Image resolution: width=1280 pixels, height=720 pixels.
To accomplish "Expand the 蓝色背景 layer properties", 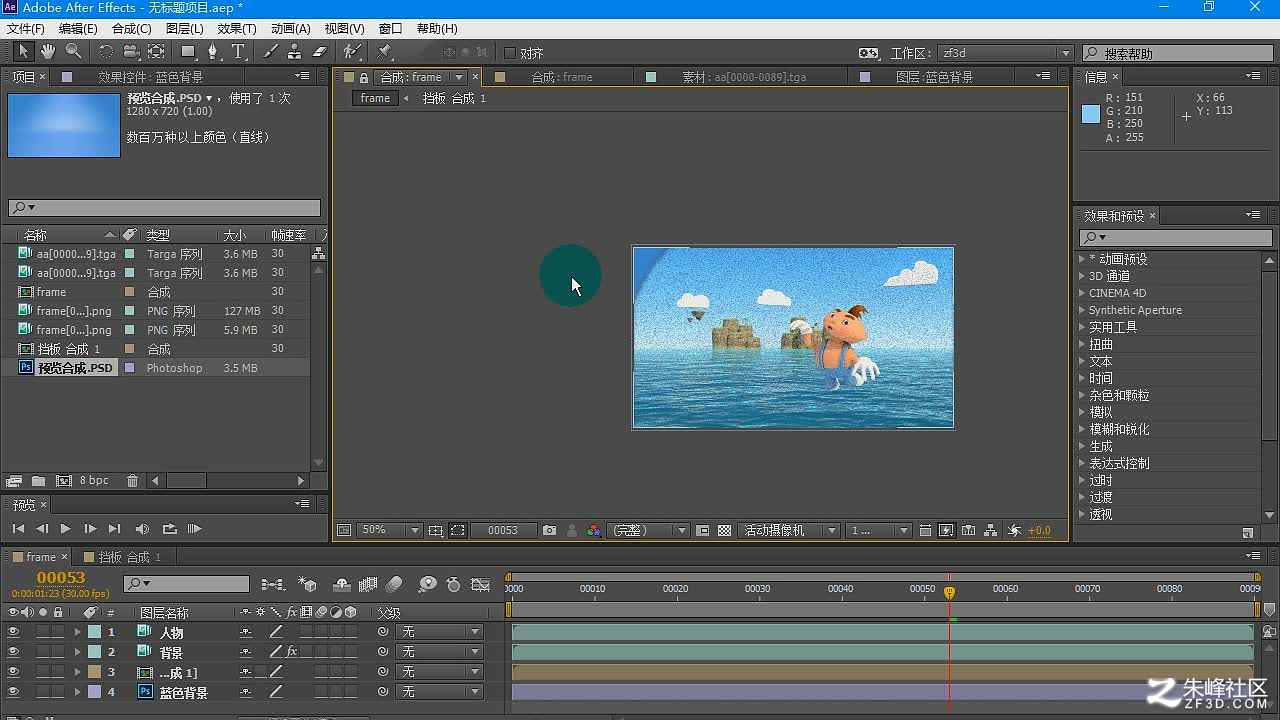I will pyautogui.click(x=77, y=692).
